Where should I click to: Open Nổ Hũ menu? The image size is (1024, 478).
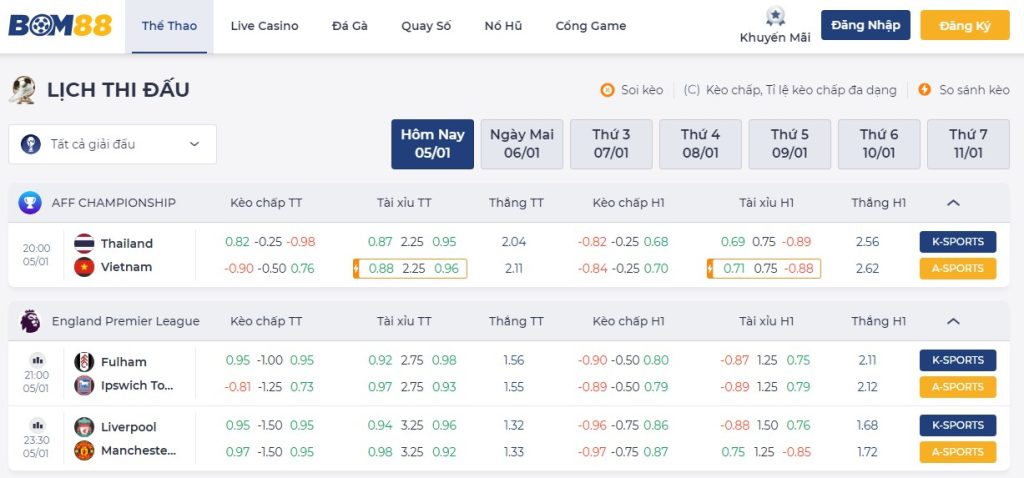pos(504,26)
